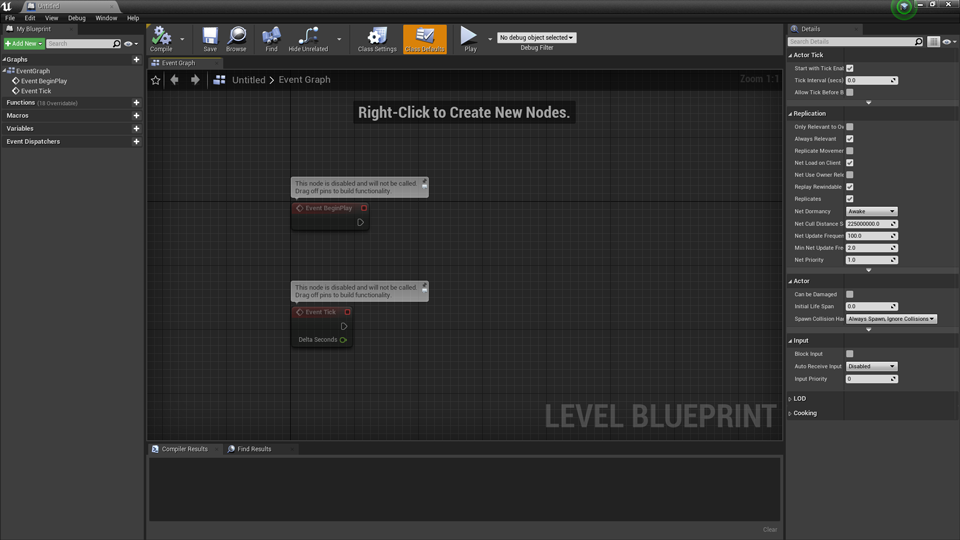Image resolution: width=960 pixels, height=540 pixels.
Task: Enable Replicate Movement checkbox
Action: [850, 151]
